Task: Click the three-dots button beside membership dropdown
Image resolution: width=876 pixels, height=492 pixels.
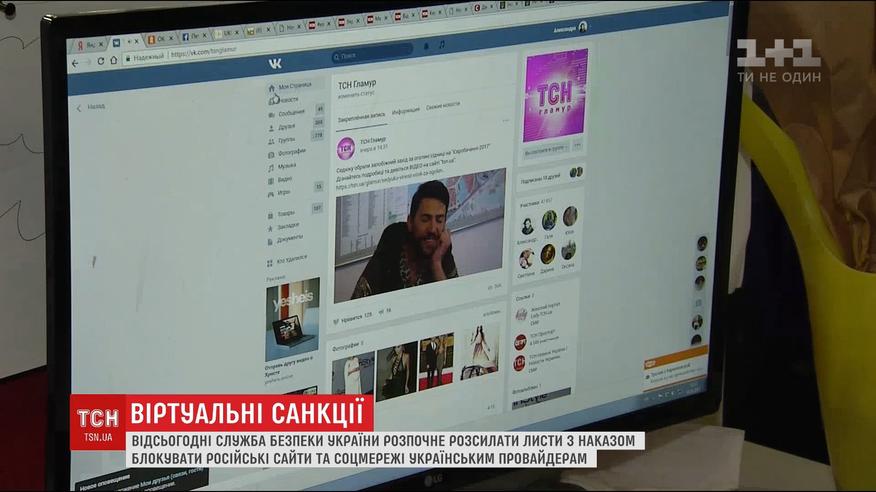Action: click(x=578, y=145)
